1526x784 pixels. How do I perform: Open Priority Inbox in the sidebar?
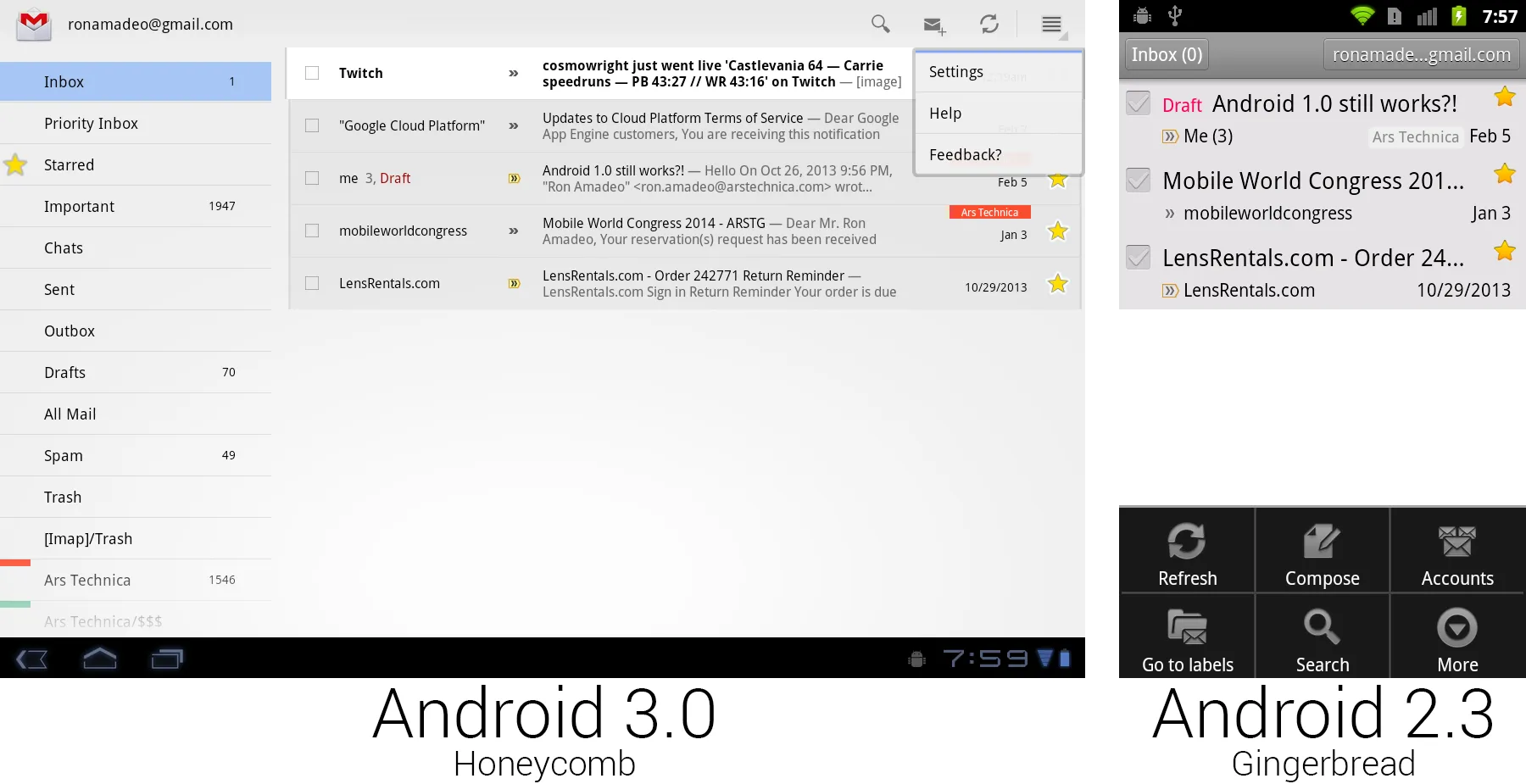(91, 123)
